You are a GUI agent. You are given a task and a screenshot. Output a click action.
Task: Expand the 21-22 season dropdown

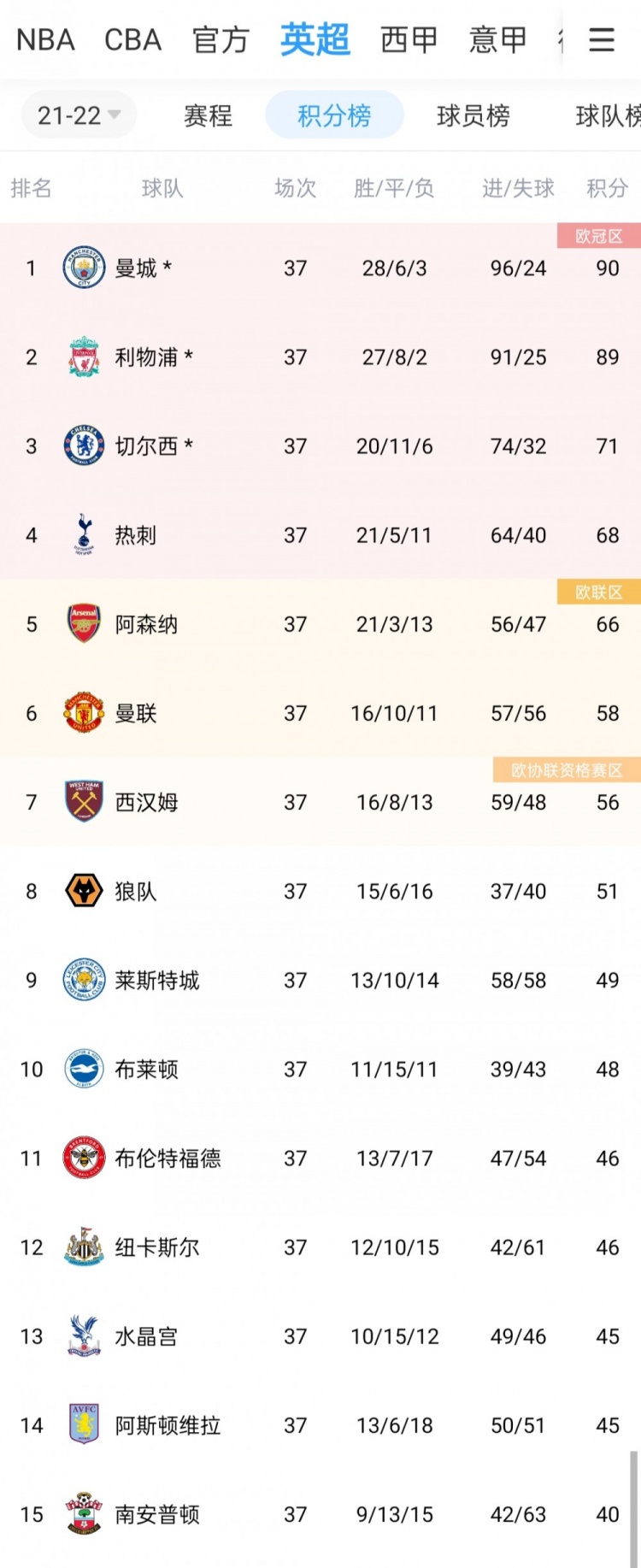[79, 115]
